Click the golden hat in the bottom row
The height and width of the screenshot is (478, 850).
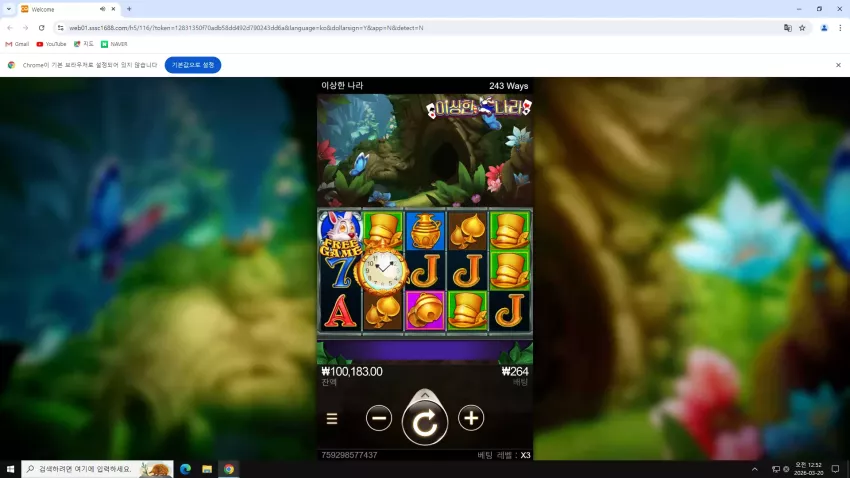(467, 311)
